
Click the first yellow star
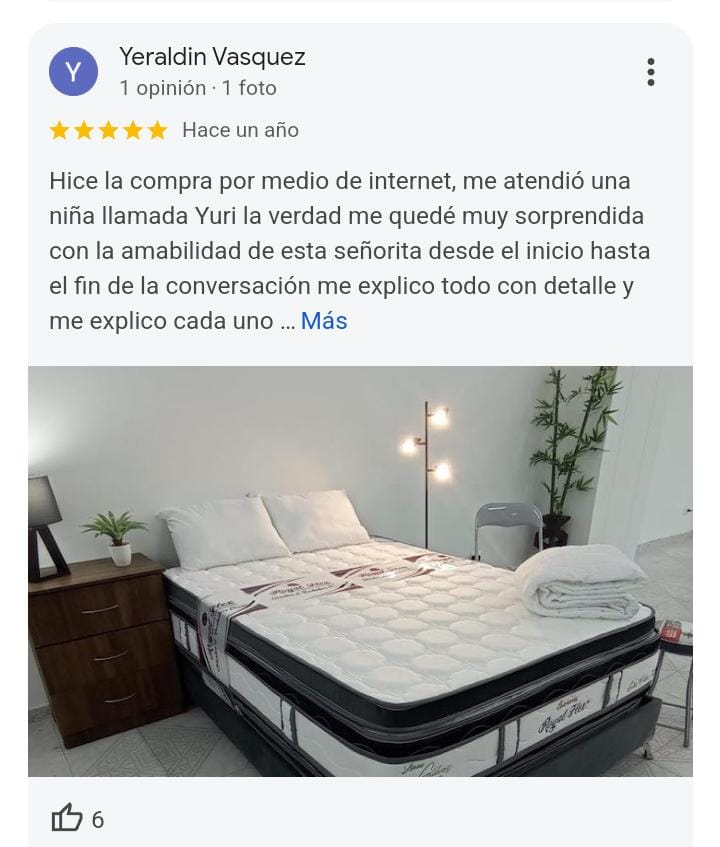tap(59, 130)
